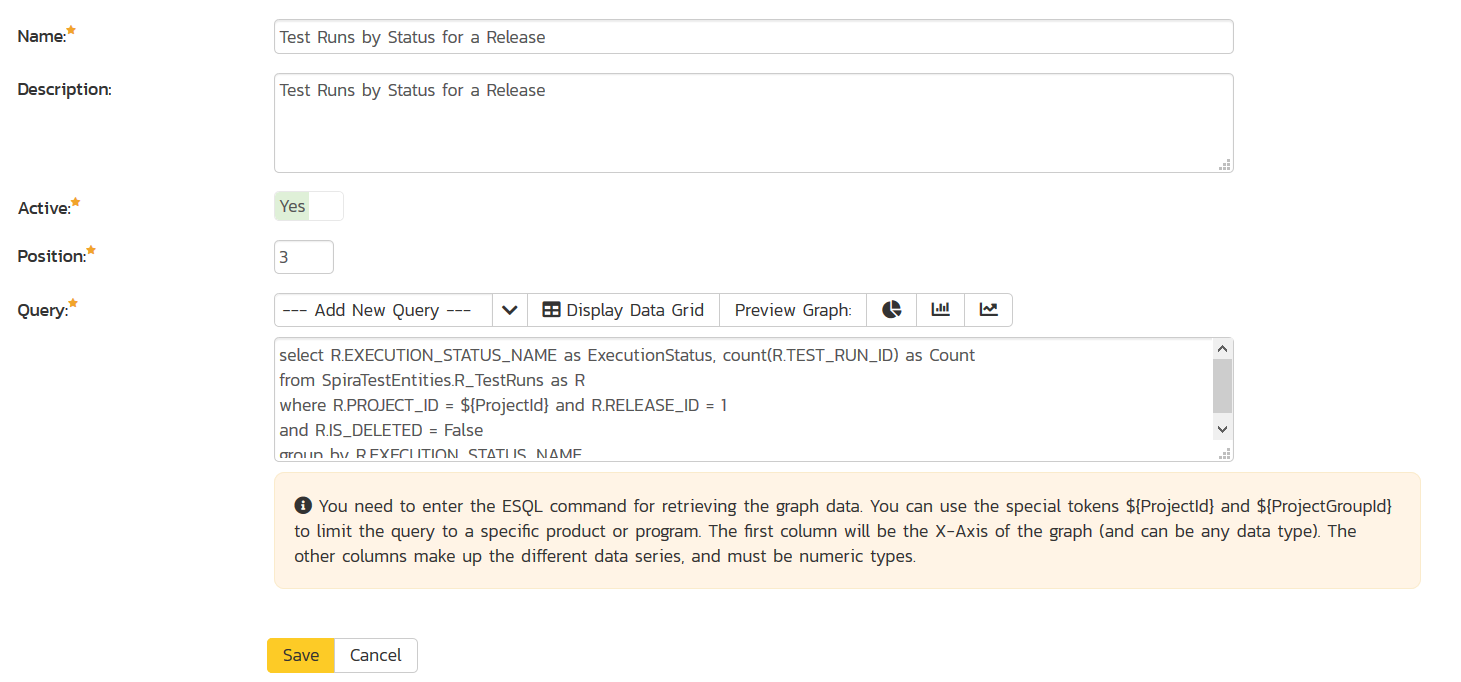Preview the graph as a pie chart
The width and height of the screenshot is (1461, 682).
pos(892,310)
